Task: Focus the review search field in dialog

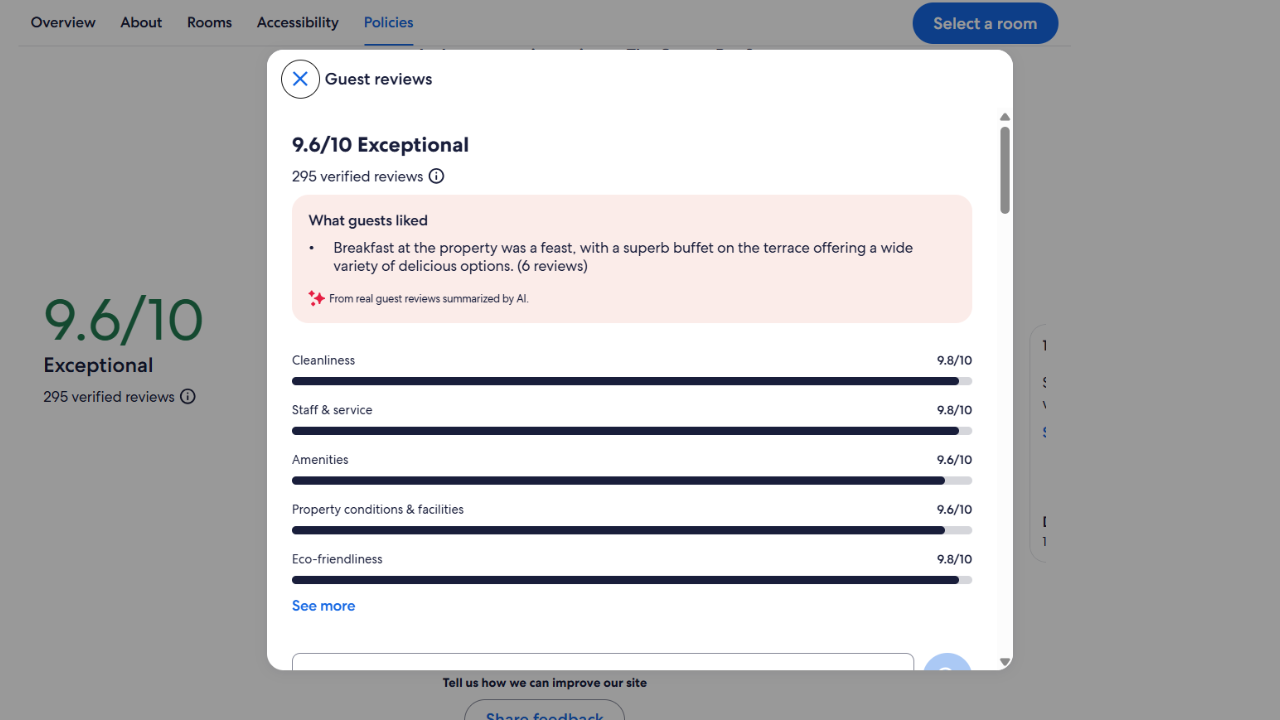Action: pos(603,661)
